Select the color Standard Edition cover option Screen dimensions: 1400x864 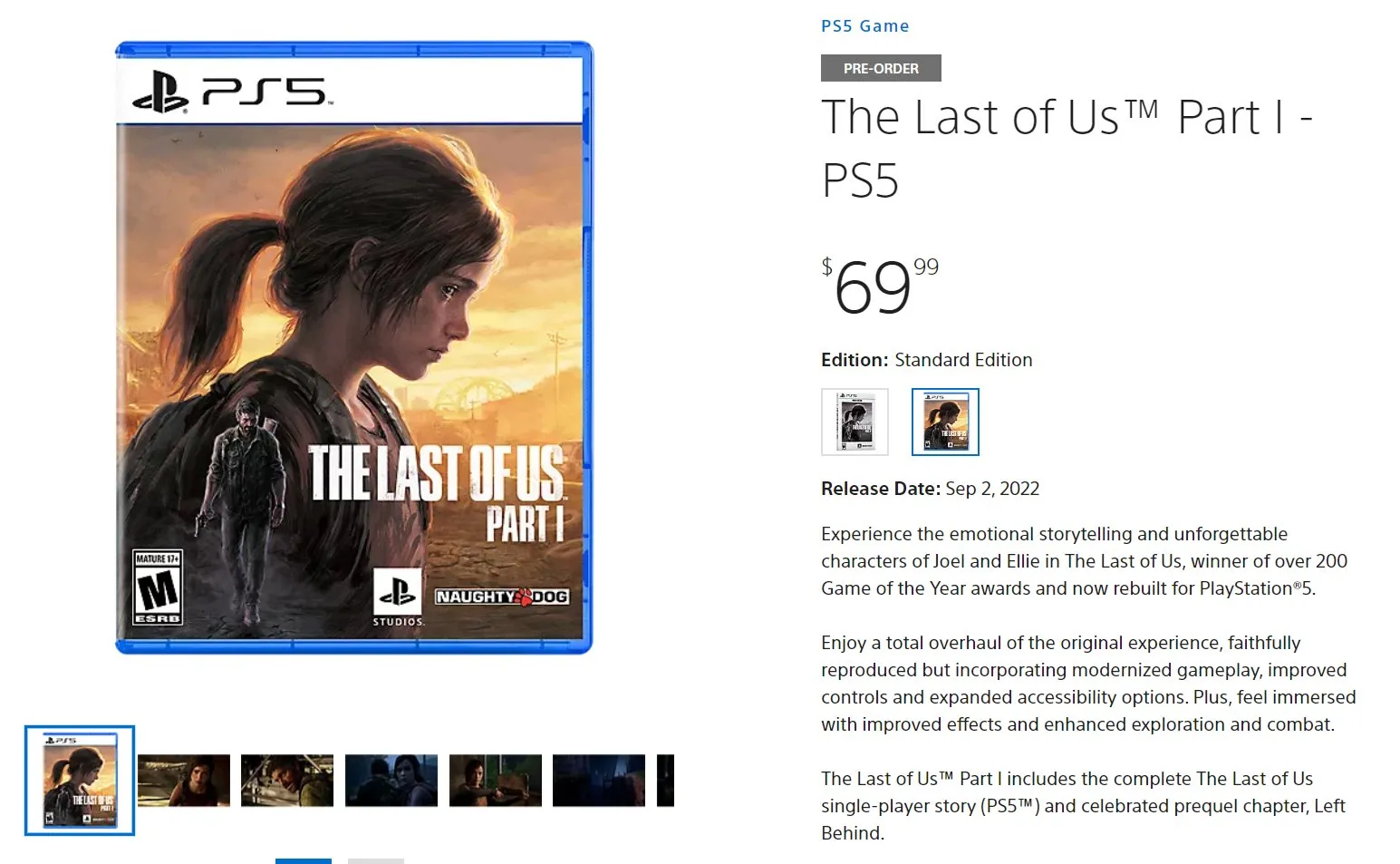click(945, 422)
